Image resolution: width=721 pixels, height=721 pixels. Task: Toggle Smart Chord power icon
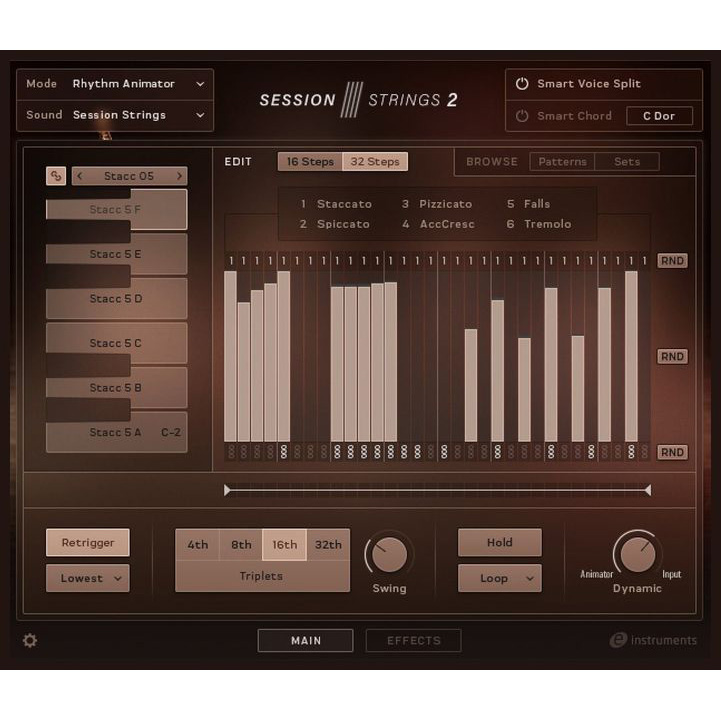pyautogui.click(x=521, y=116)
